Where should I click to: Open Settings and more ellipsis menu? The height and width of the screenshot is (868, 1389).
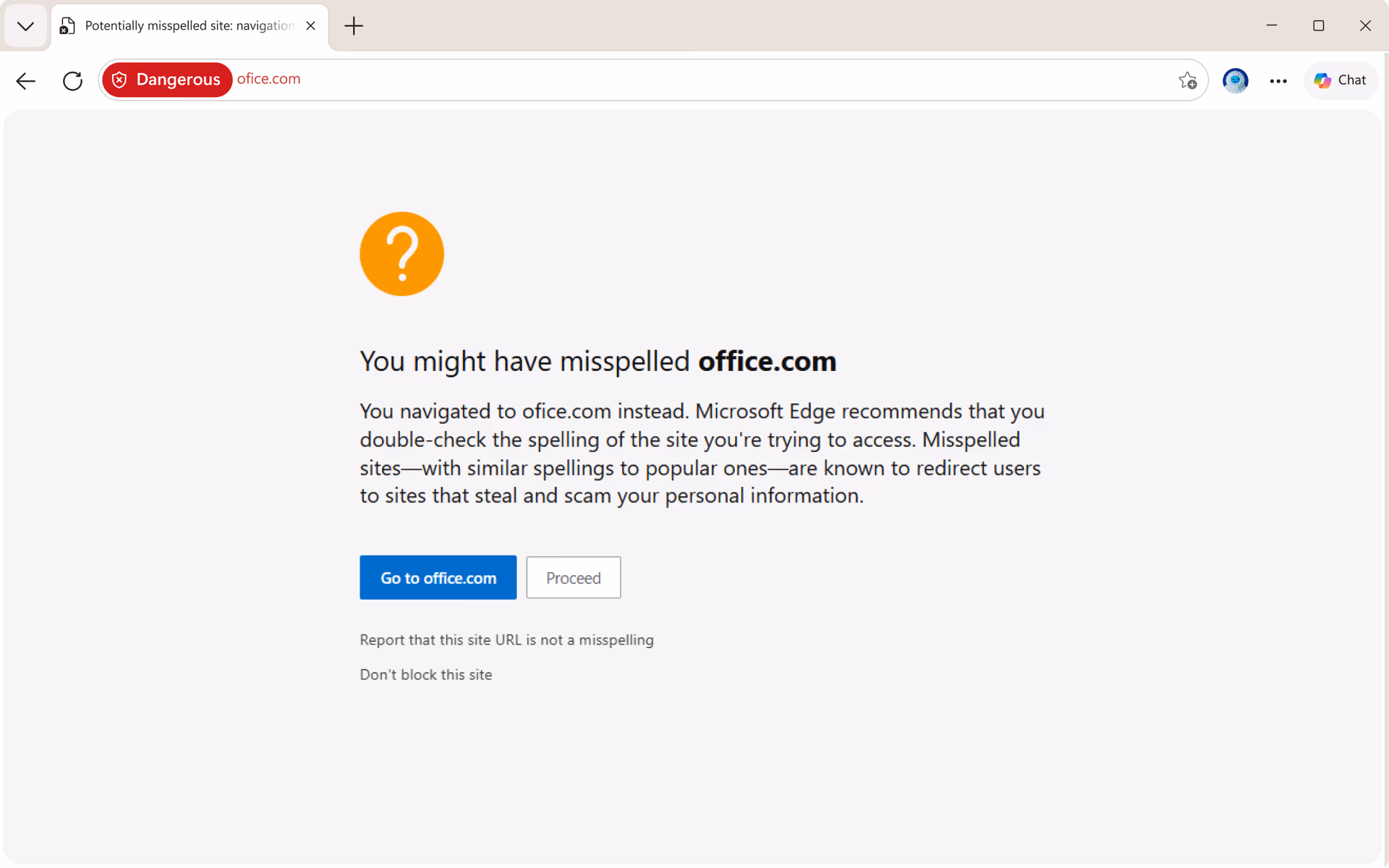tap(1278, 80)
